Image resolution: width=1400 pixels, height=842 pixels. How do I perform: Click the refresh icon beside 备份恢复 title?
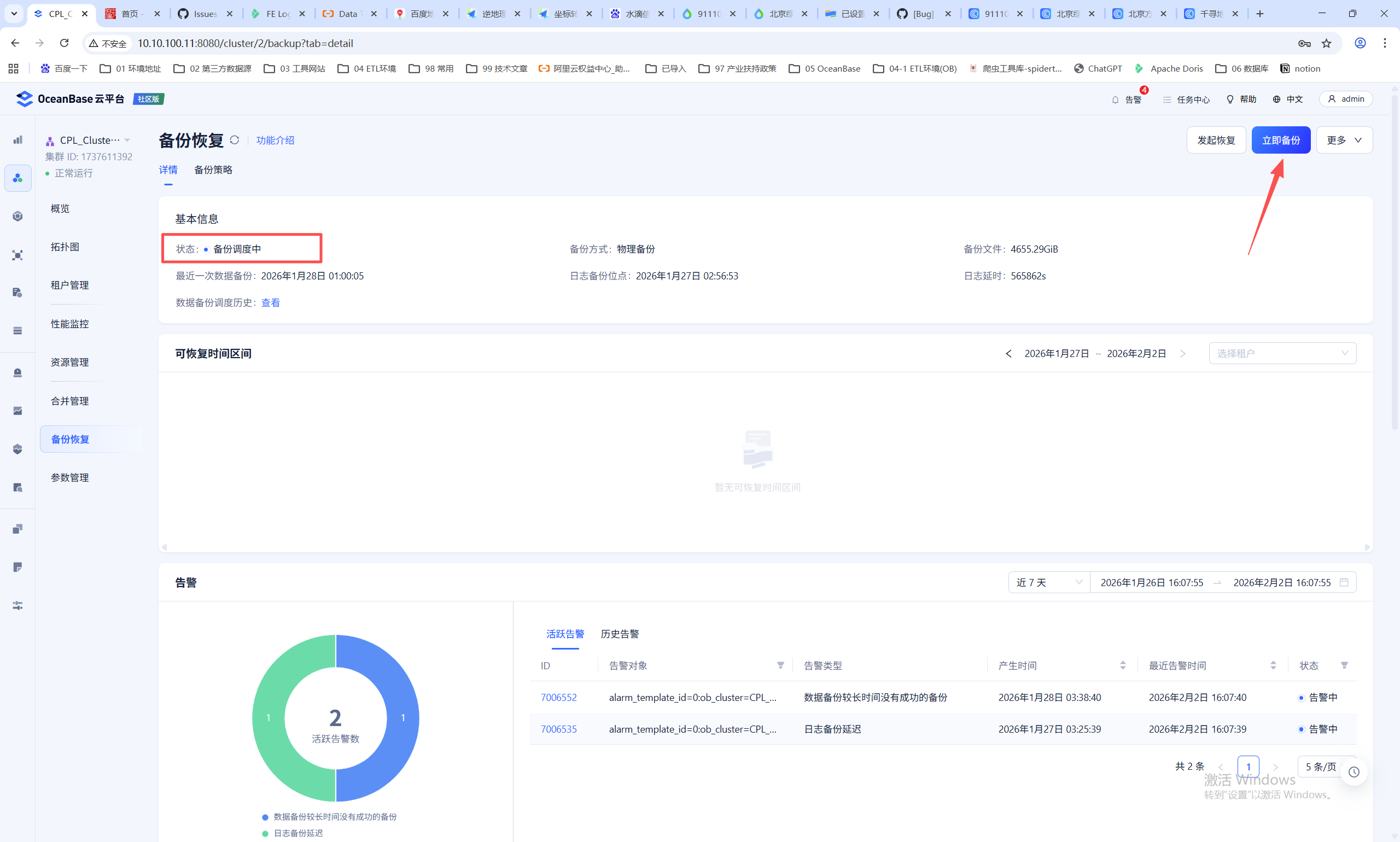235,140
